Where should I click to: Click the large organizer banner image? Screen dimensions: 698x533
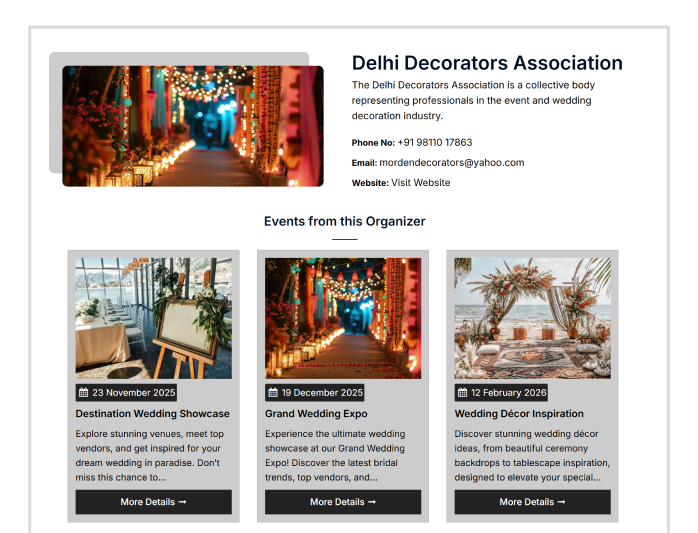(192, 126)
